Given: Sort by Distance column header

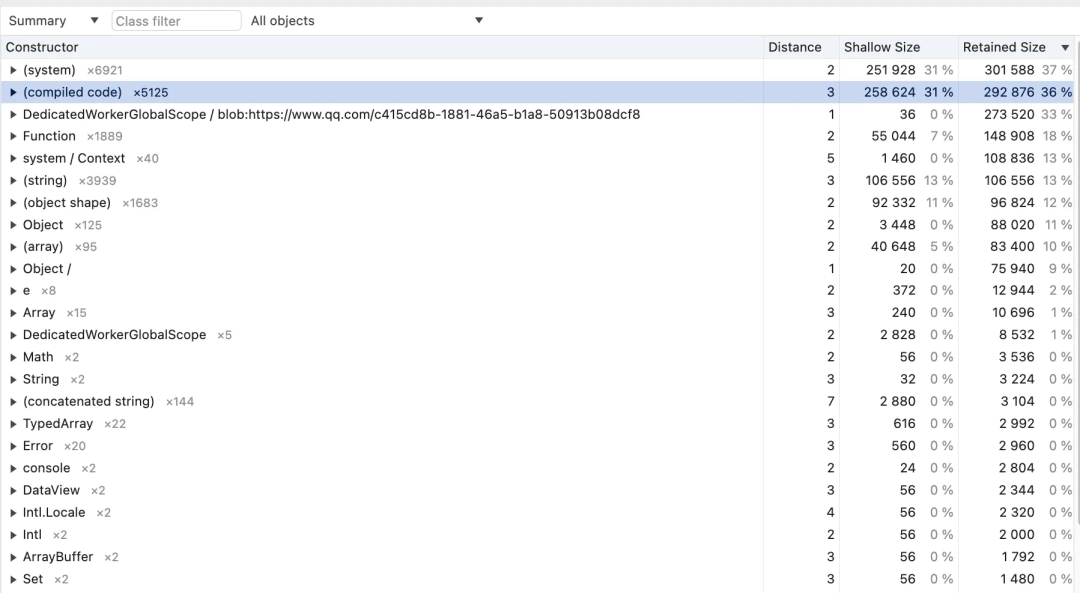Looking at the screenshot, I should (x=794, y=47).
